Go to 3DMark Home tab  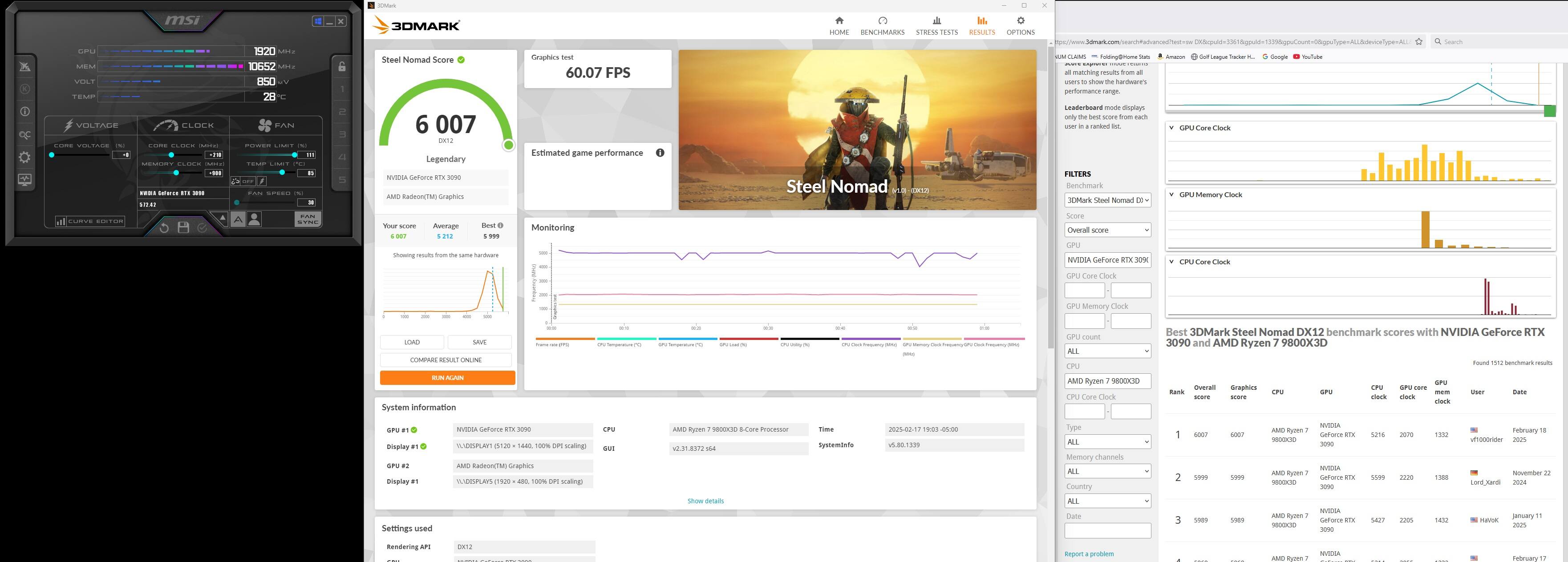pyautogui.click(x=839, y=26)
